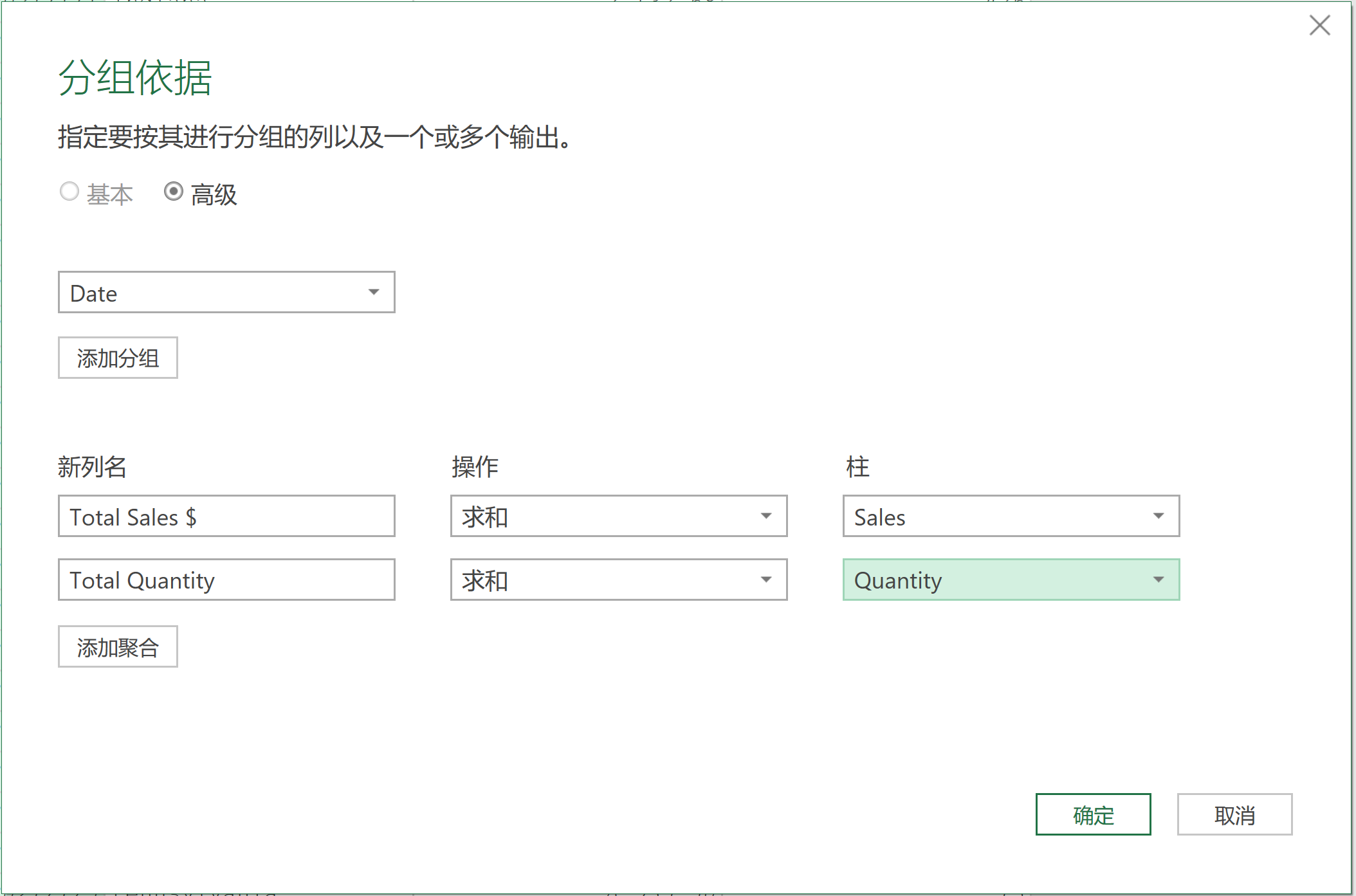Click the 添加分组 button

point(118,358)
